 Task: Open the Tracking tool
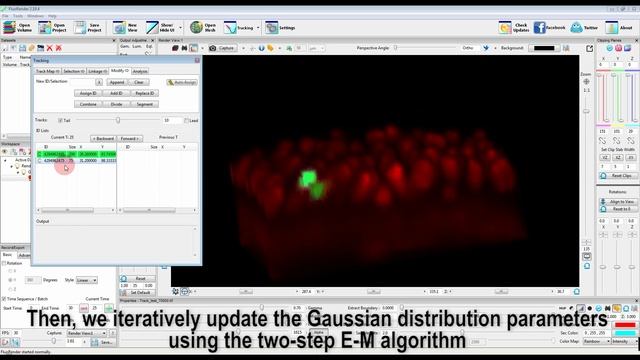click(239, 27)
